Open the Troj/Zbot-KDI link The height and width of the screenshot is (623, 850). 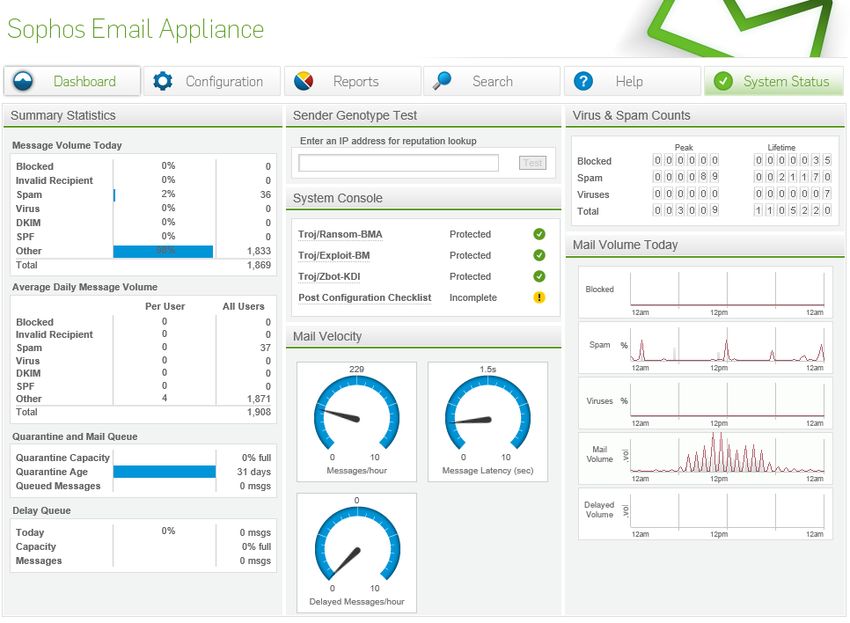pos(329,277)
